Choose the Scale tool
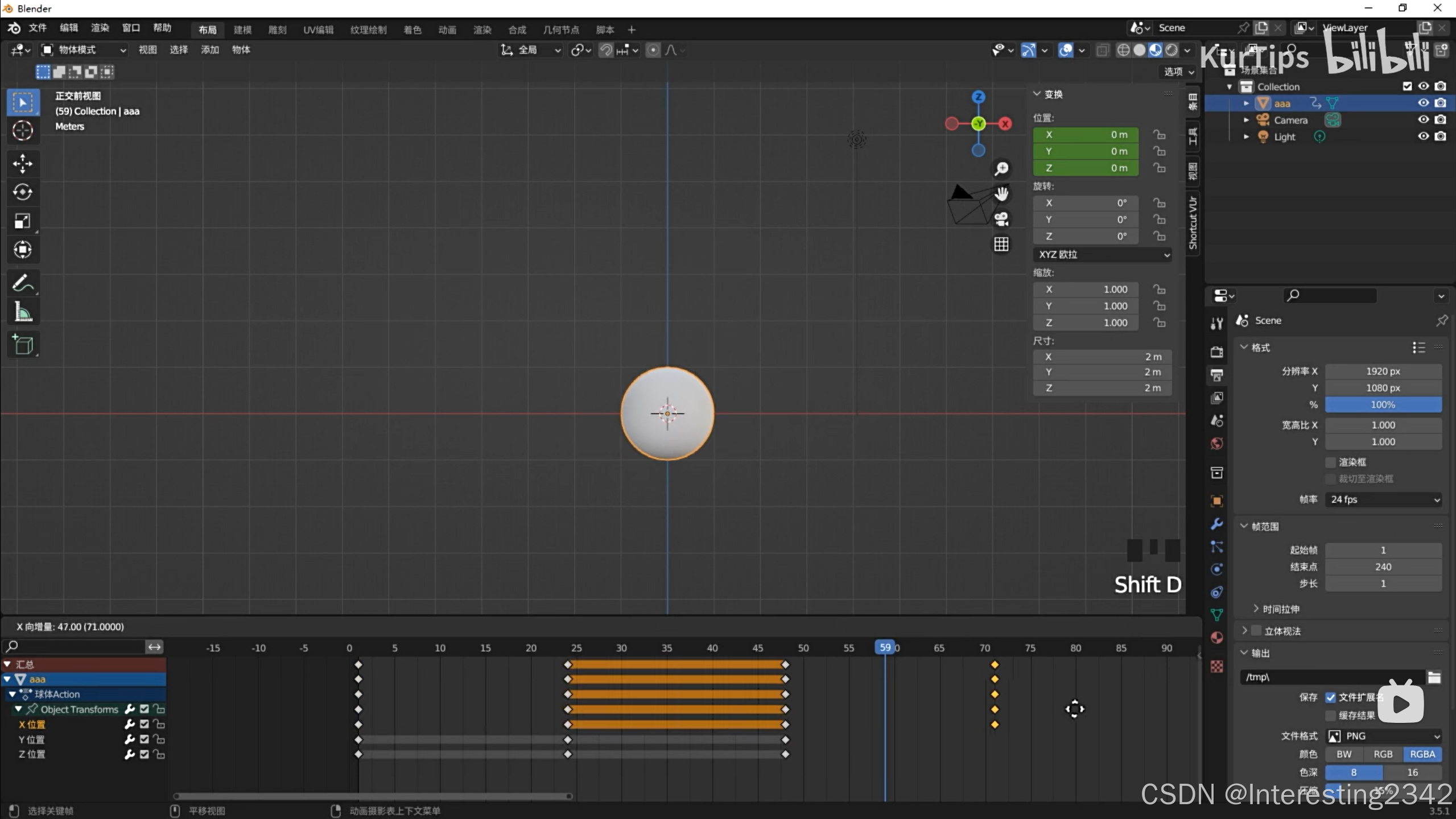The image size is (1456, 819). click(23, 221)
